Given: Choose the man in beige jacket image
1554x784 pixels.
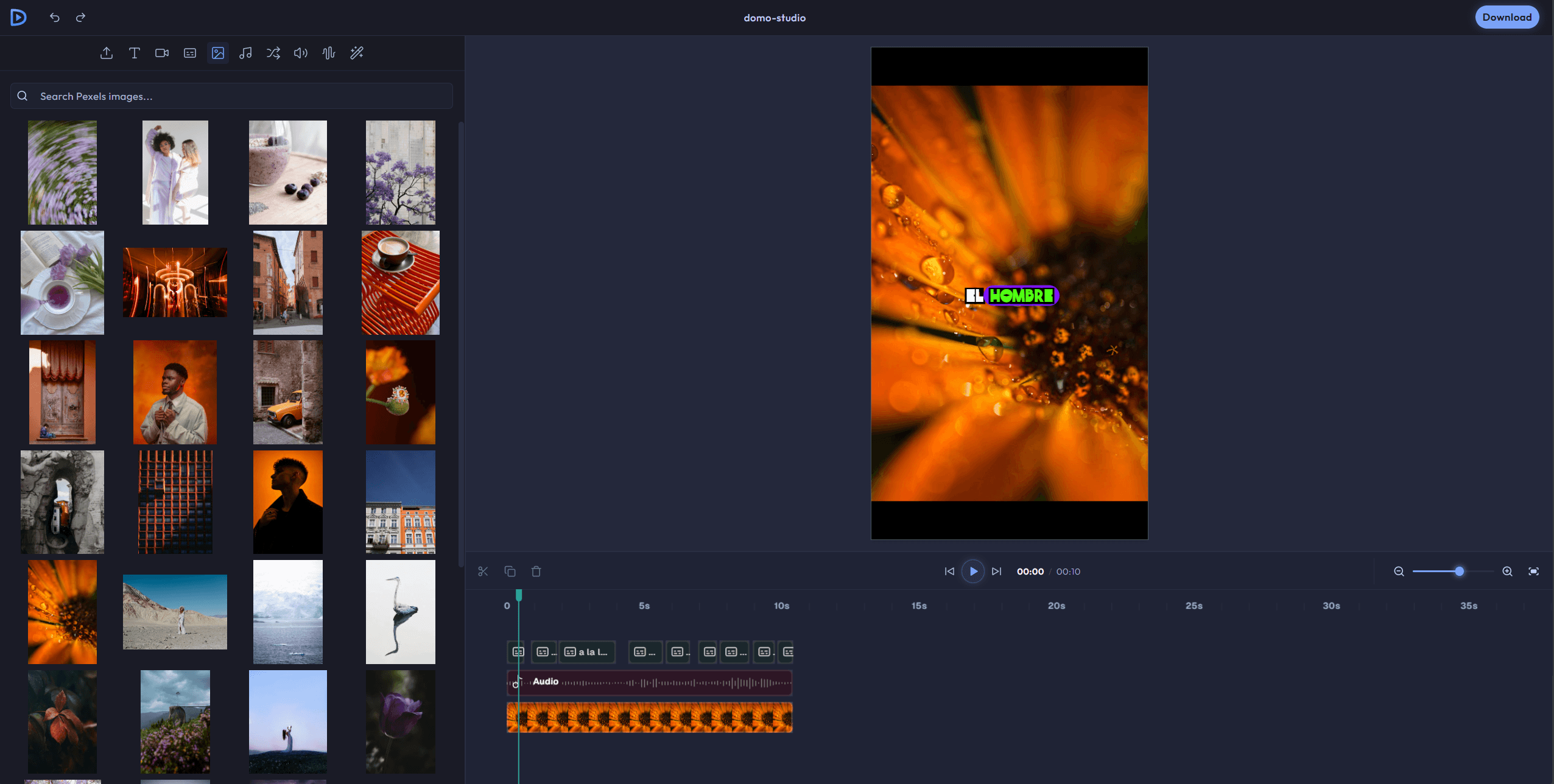Looking at the screenshot, I should pos(175,392).
